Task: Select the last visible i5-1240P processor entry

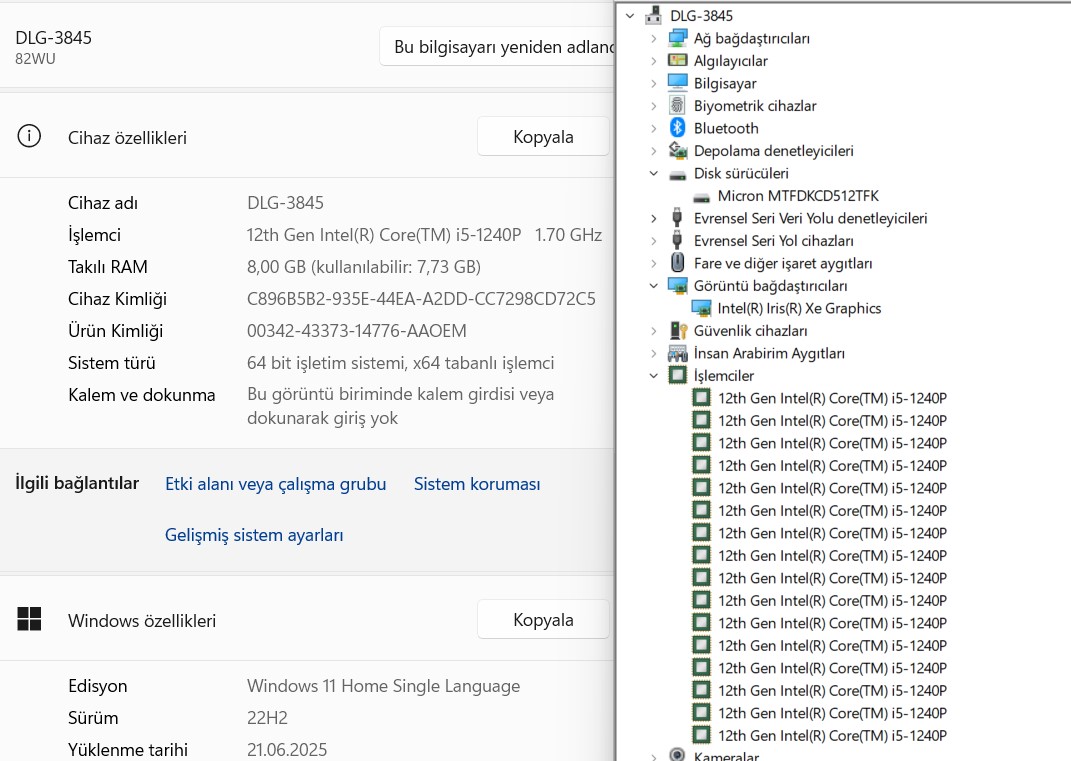Action: pos(832,736)
